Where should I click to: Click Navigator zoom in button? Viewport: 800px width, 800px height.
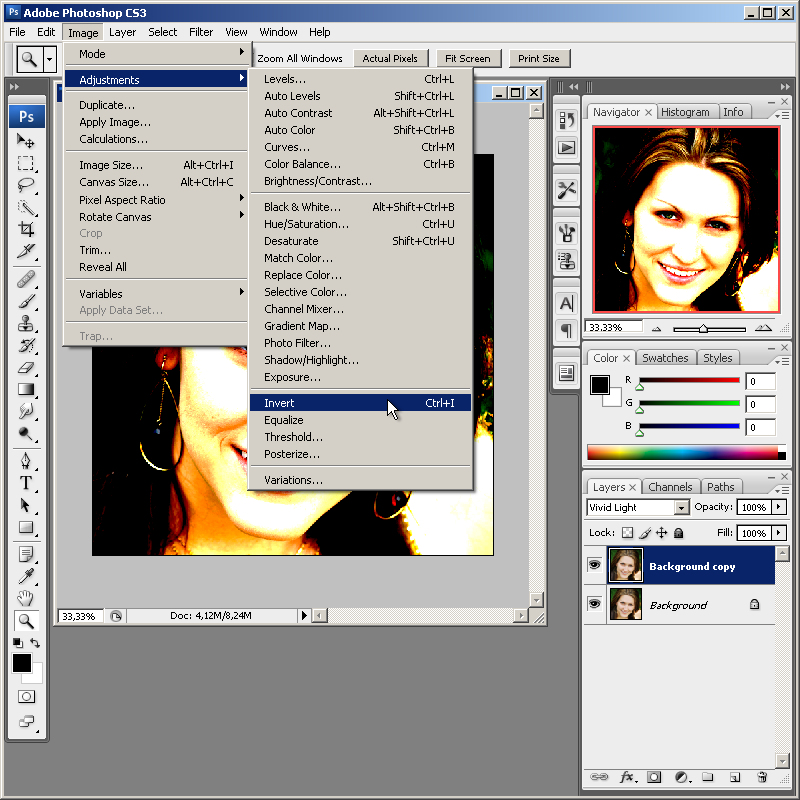pos(763,328)
